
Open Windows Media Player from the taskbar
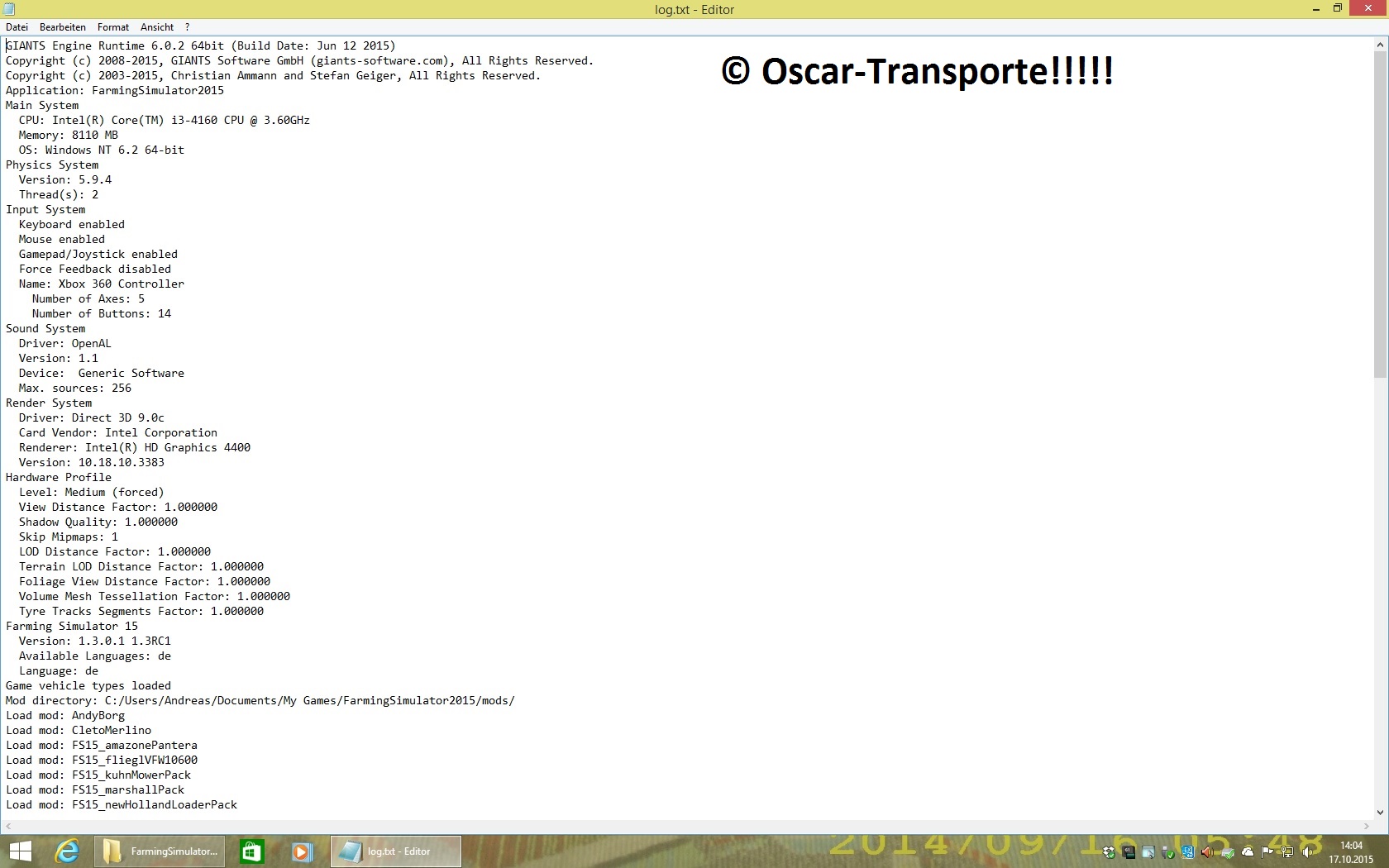coord(302,851)
